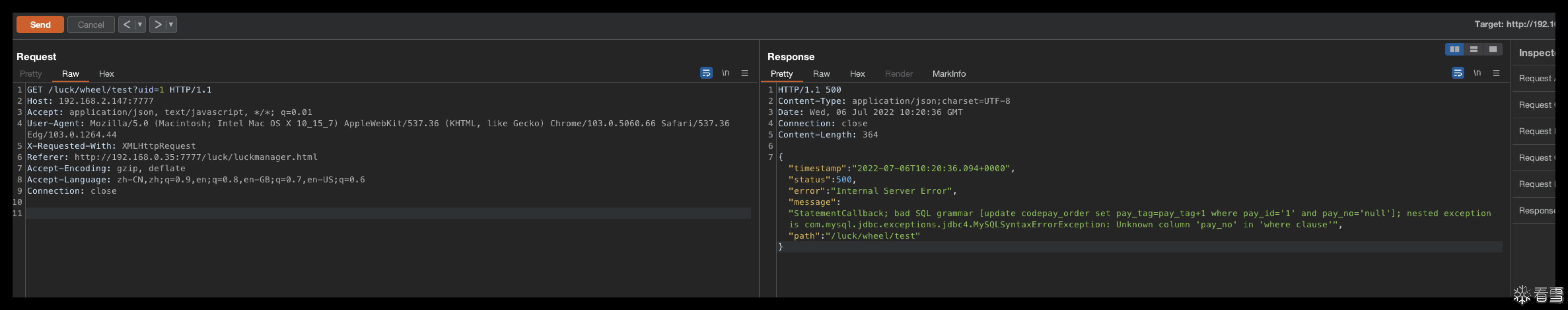Click the orange Send button
The height and width of the screenshot is (310, 1568).
pos(40,24)
